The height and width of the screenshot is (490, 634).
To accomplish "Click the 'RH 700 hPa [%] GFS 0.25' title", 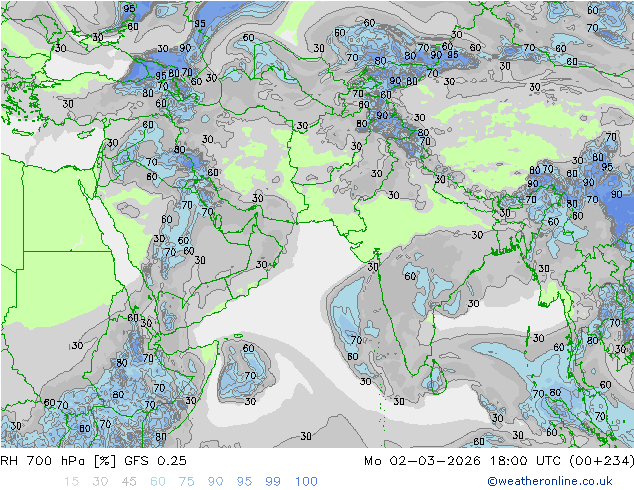I will click(x=93, y=460).
